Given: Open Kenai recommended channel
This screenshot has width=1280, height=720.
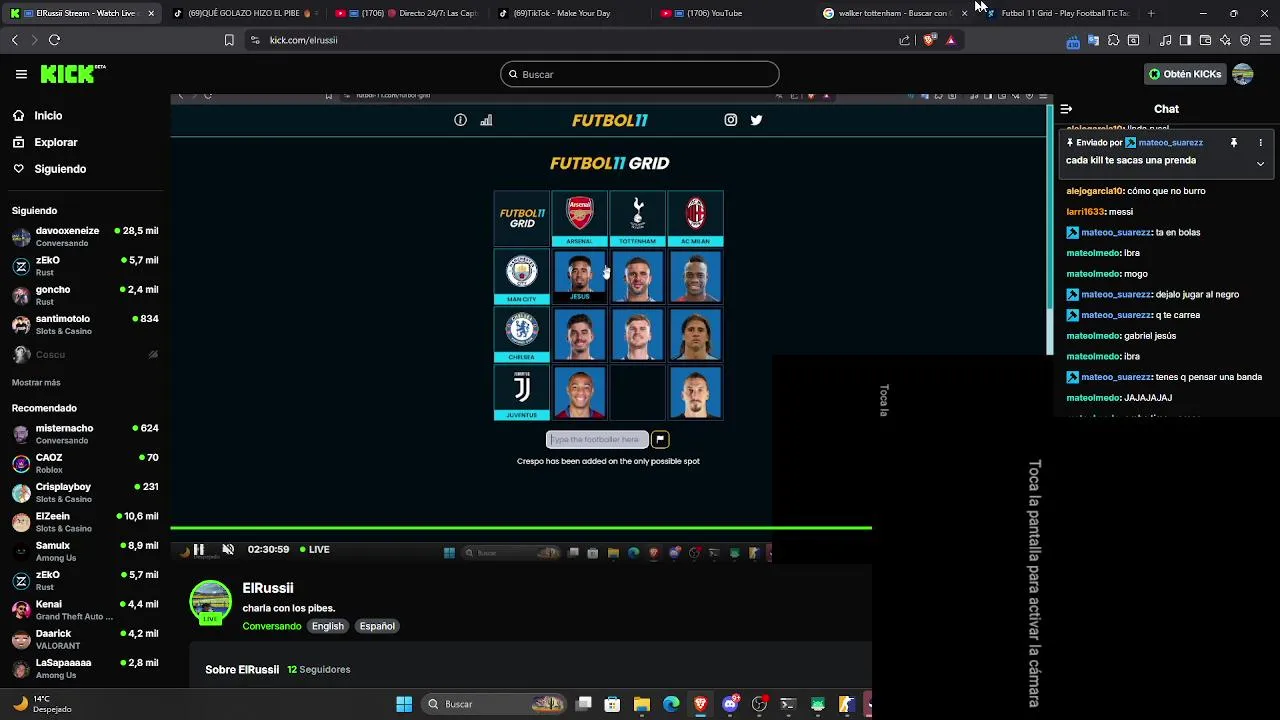Looking at the screenshot, I should (x=85, y=610).
